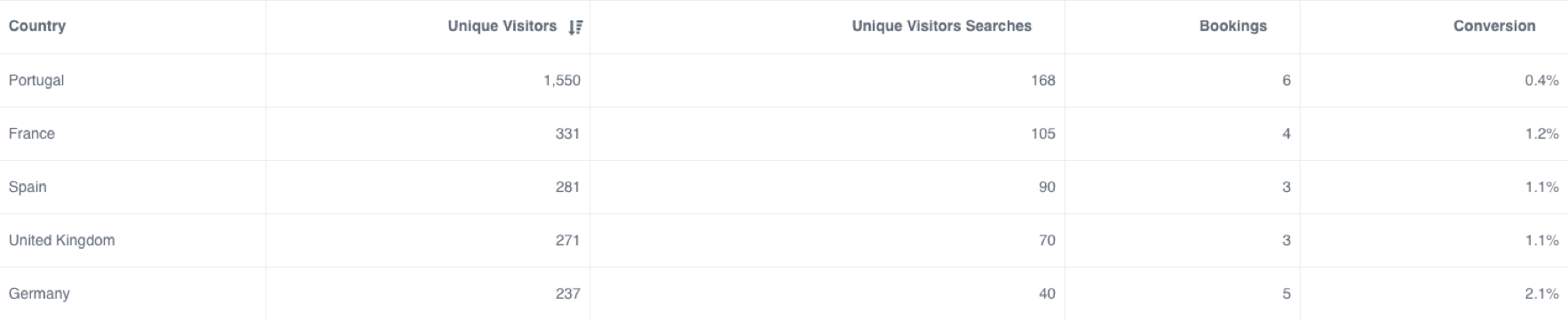This screenshot has height=320, width=1568.
Task: Click the sort descending icon beside Unique Visitors
Action: pos(575,28)
